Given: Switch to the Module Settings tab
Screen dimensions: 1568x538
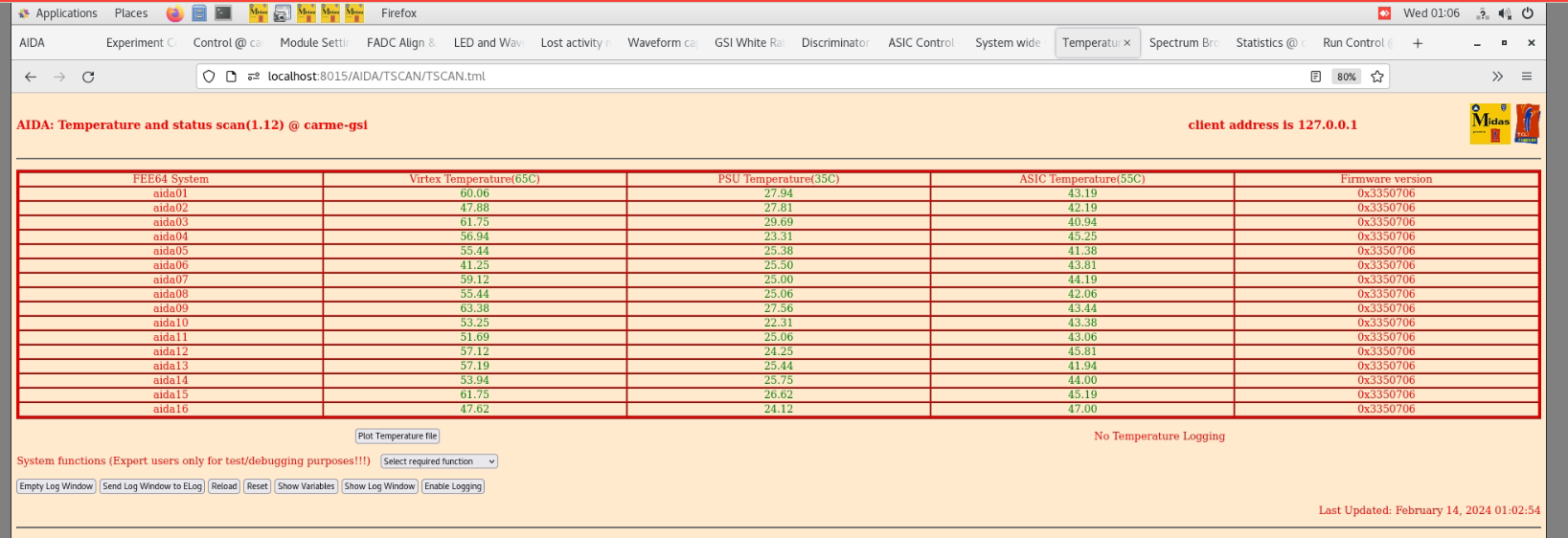Looking at the screenshot, I should (x=313, y=43).
